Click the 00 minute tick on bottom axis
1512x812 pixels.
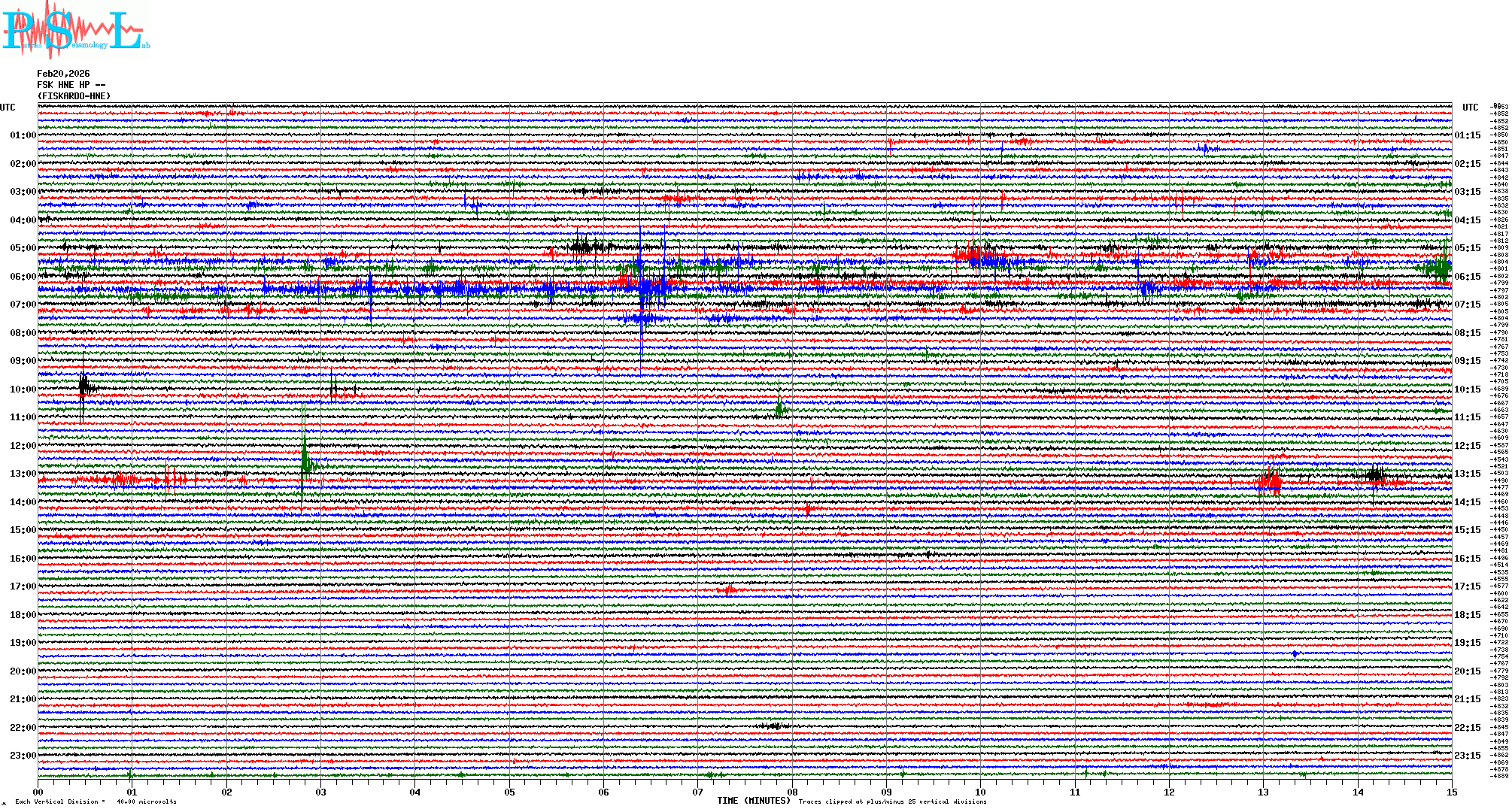(x=38, y=792)
